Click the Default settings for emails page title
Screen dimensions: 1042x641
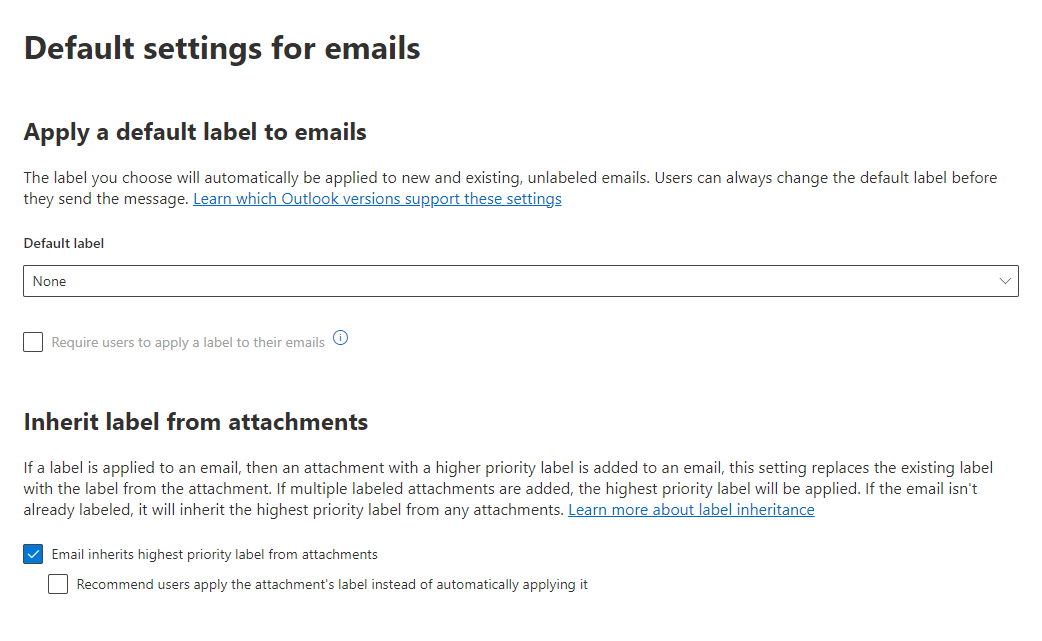click(x=222, y=48)
